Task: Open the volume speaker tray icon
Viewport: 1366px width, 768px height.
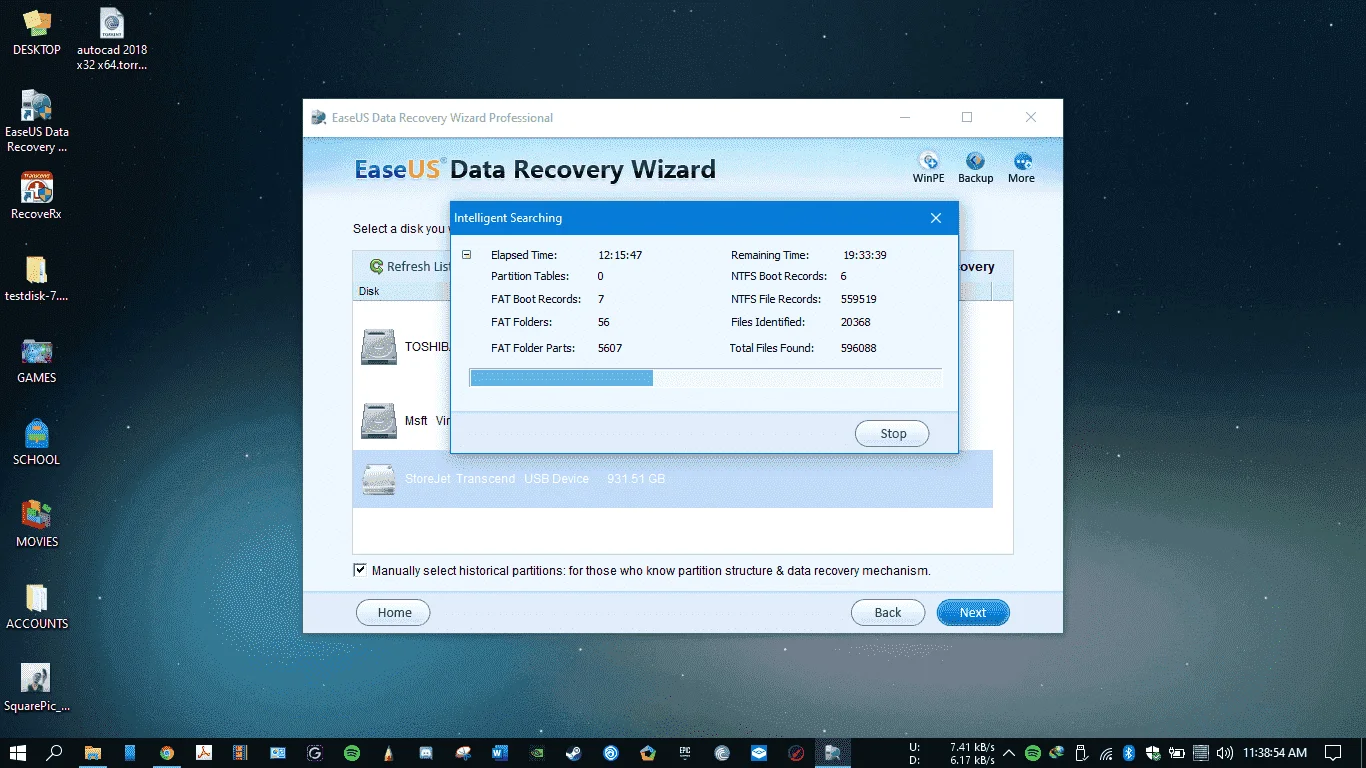Action: [x=1225, y=753]
